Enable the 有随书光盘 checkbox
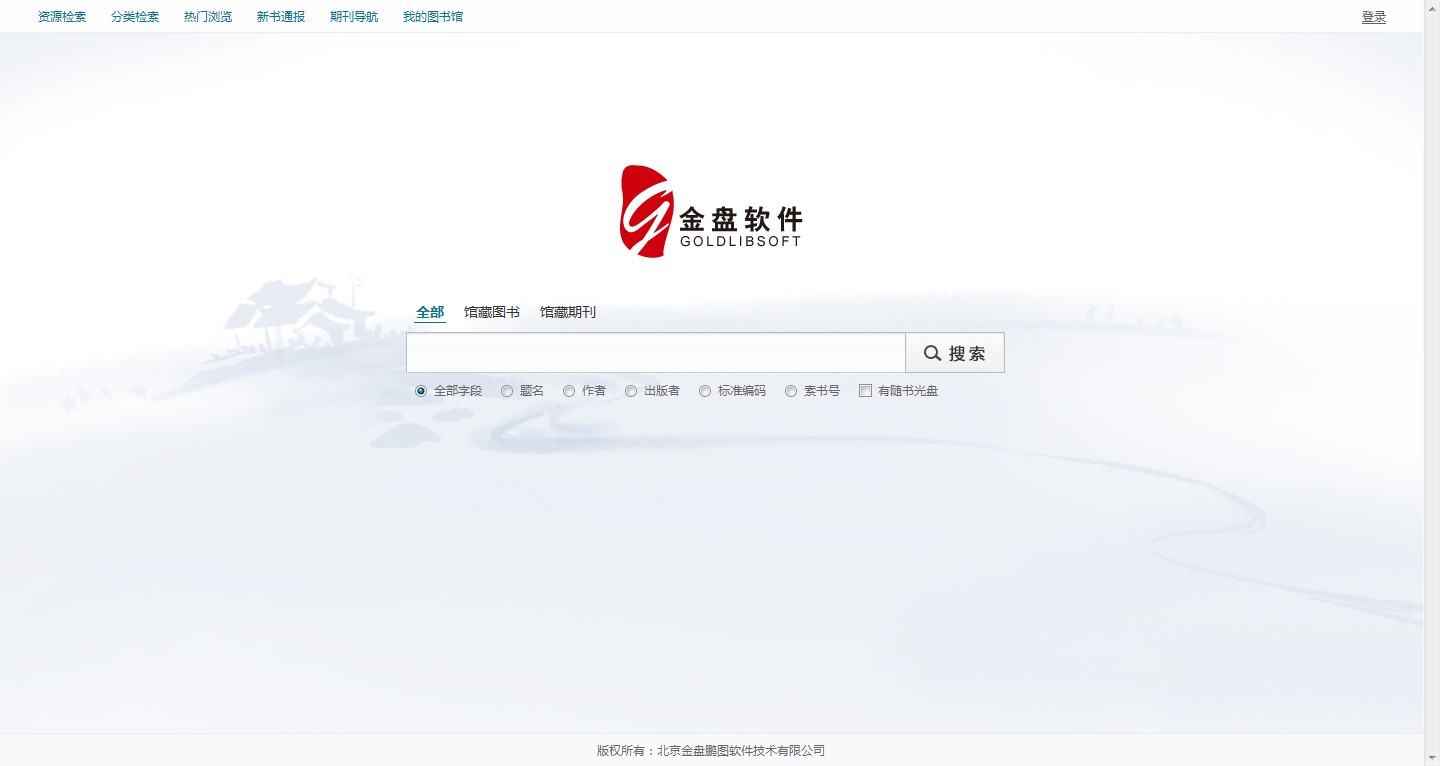 click(866, 391)
